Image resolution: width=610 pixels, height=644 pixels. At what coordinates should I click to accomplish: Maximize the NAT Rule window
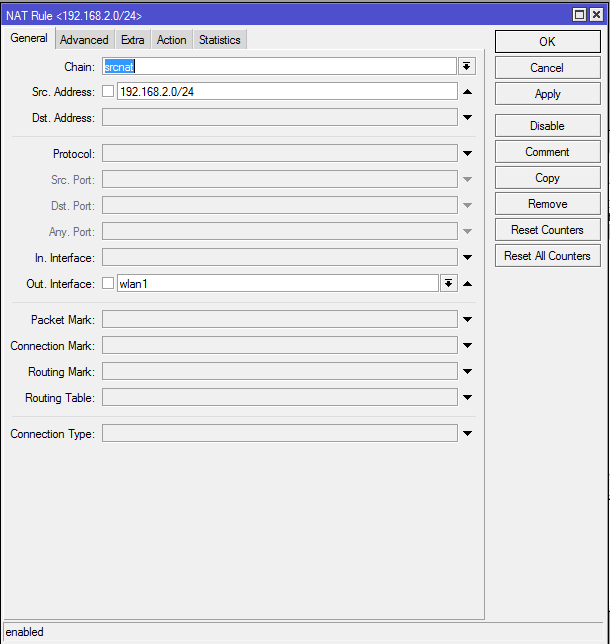point(580,15)
